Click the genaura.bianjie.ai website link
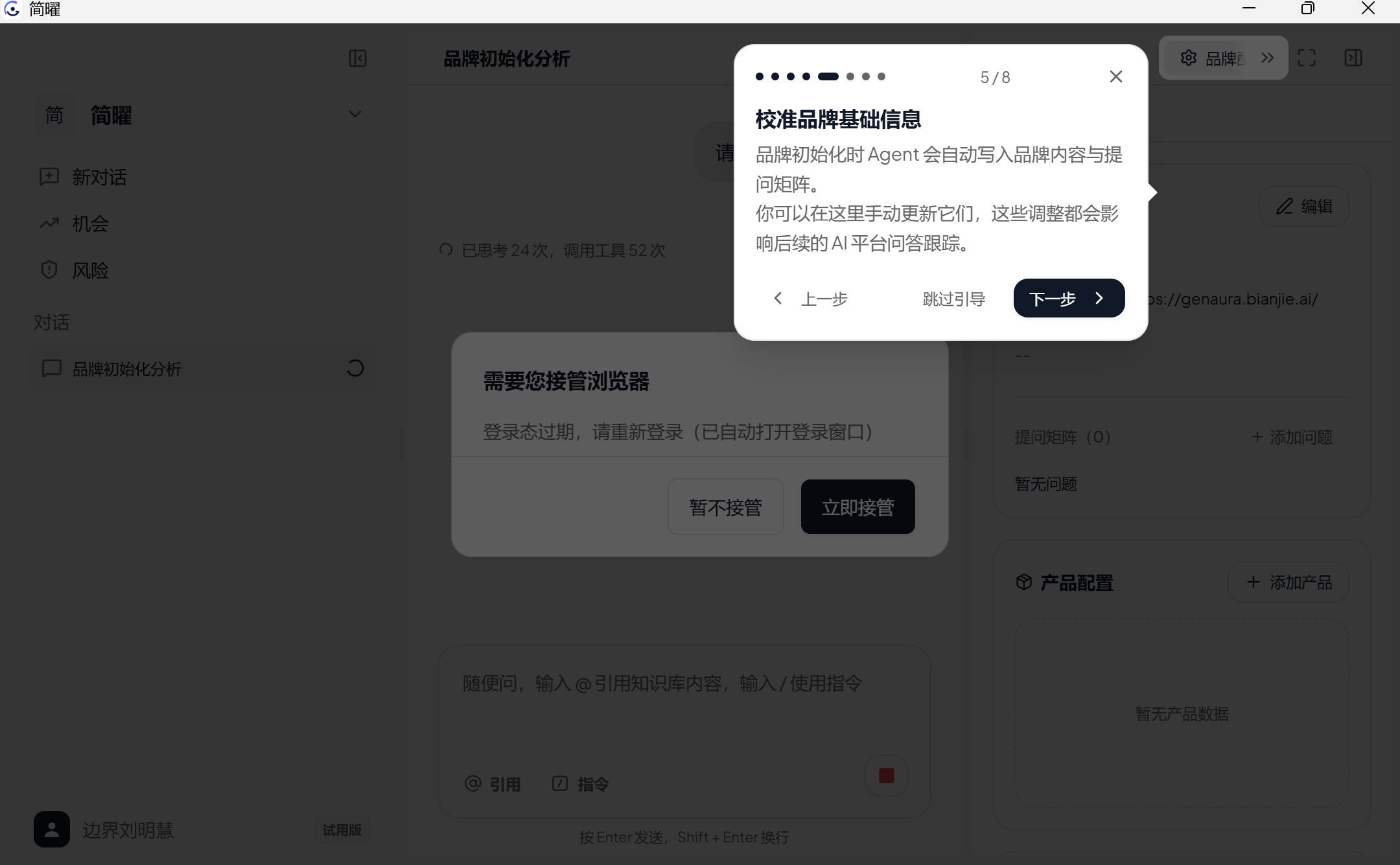This screenshot has height=865, width=1400. (1233, 299)
